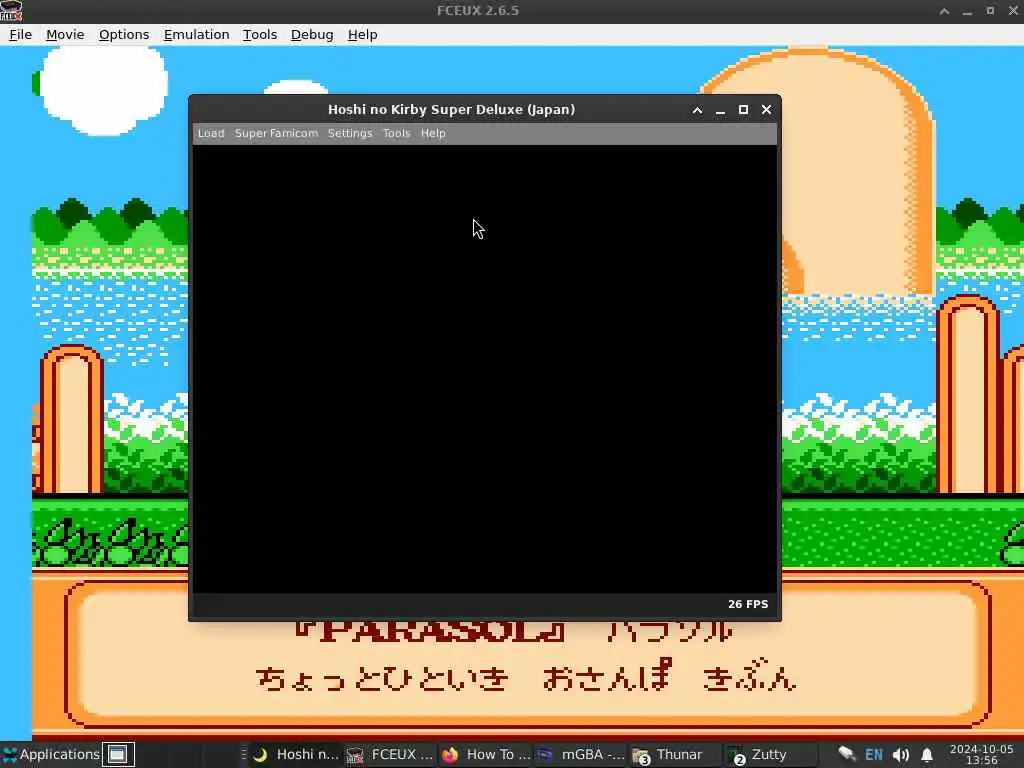Open the notification bell icon
The height and width of the screenshot is (768, 1024).
coord(927,755)
